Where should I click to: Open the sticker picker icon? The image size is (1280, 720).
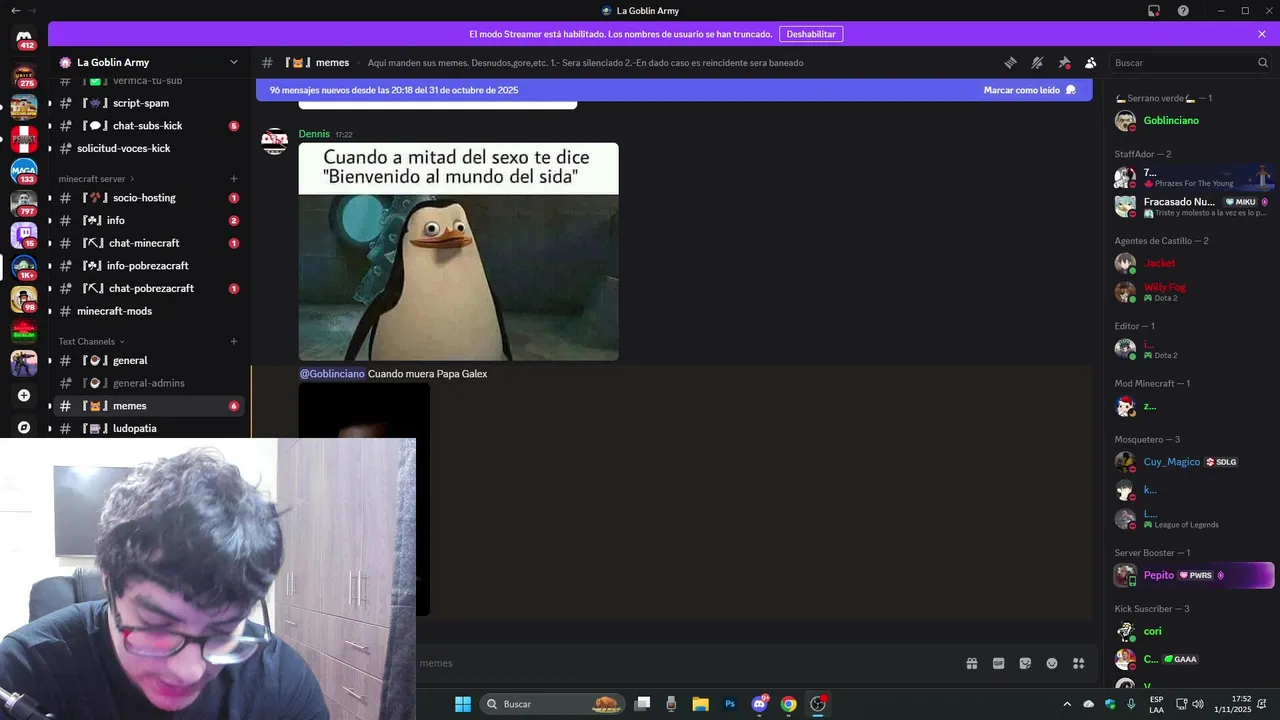tap(1025, 663)
